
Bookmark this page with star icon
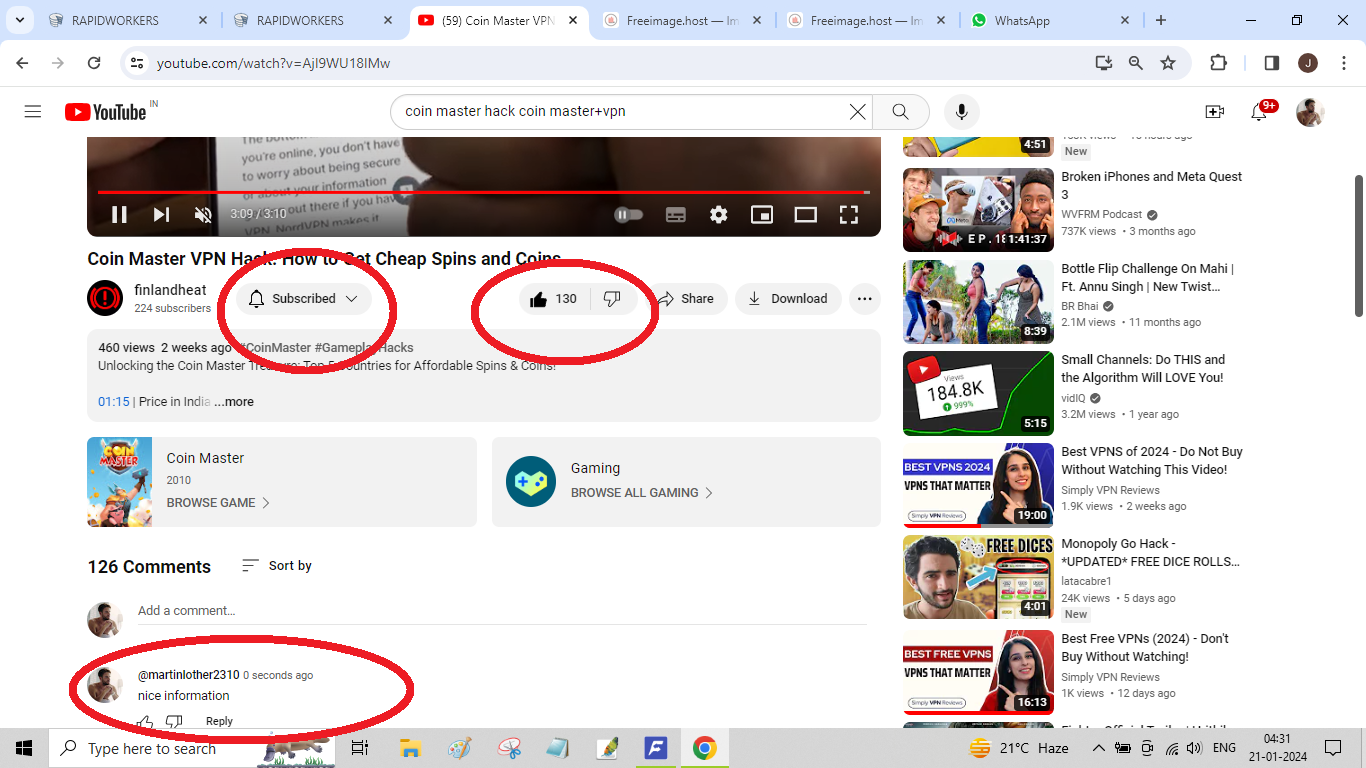[1168, 63]
